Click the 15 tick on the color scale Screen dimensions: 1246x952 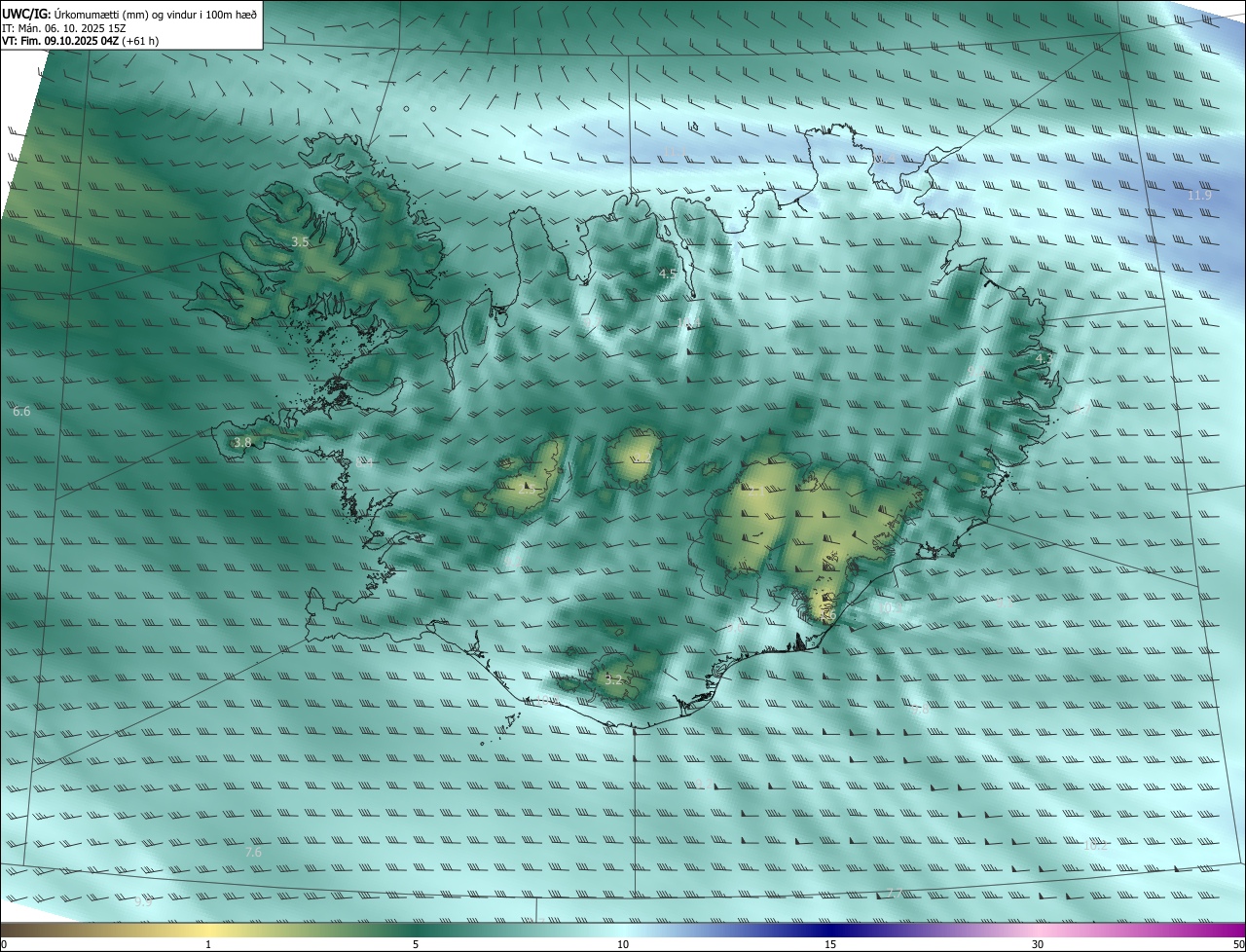pyautogui.click(x=830, y=944)
